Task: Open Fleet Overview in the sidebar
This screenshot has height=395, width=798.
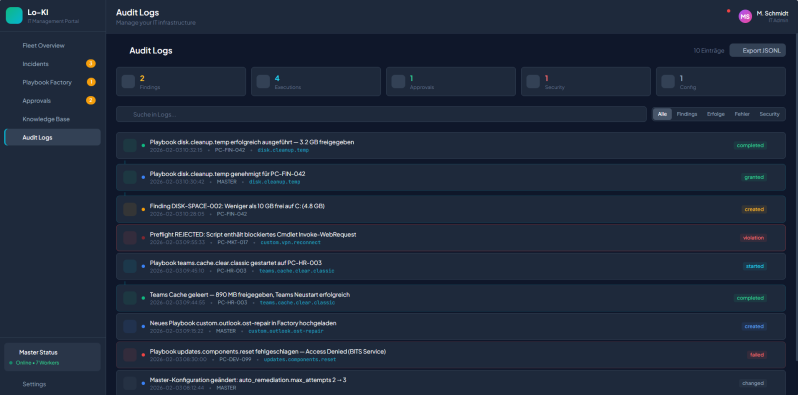Action: coord(52,45)
